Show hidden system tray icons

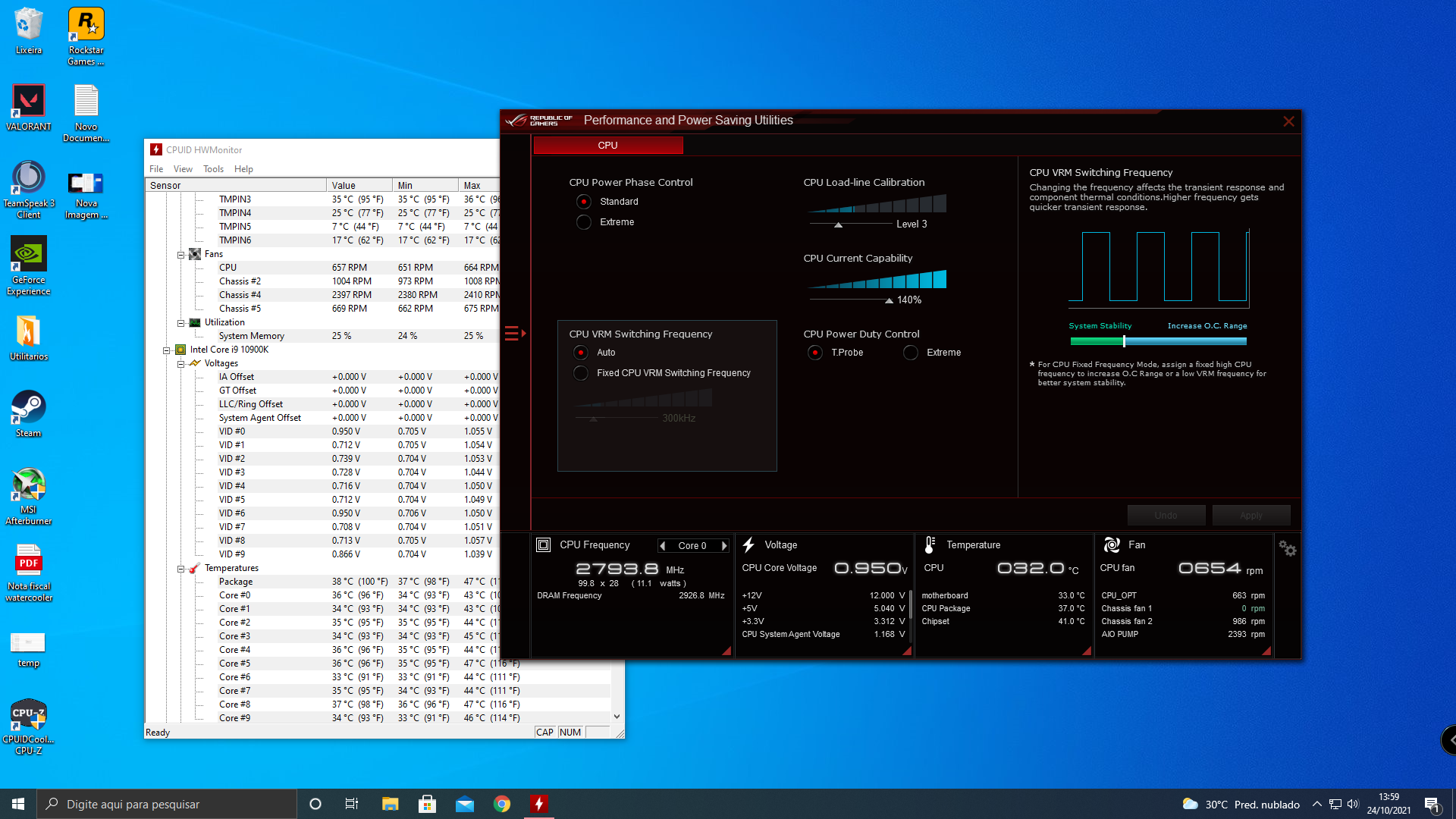[x=1316, y=804]
